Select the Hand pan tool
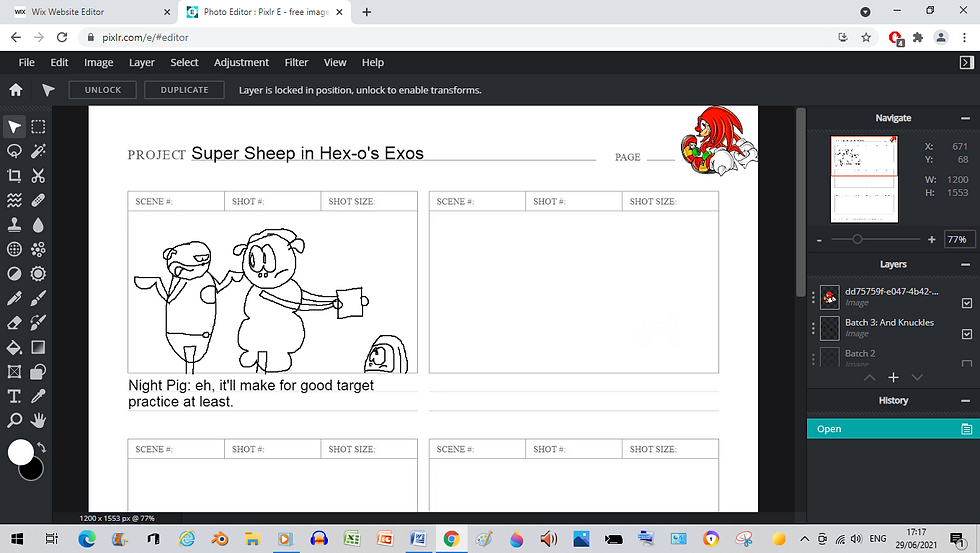This screenshot has width=980, height=553. click(38, 421)
